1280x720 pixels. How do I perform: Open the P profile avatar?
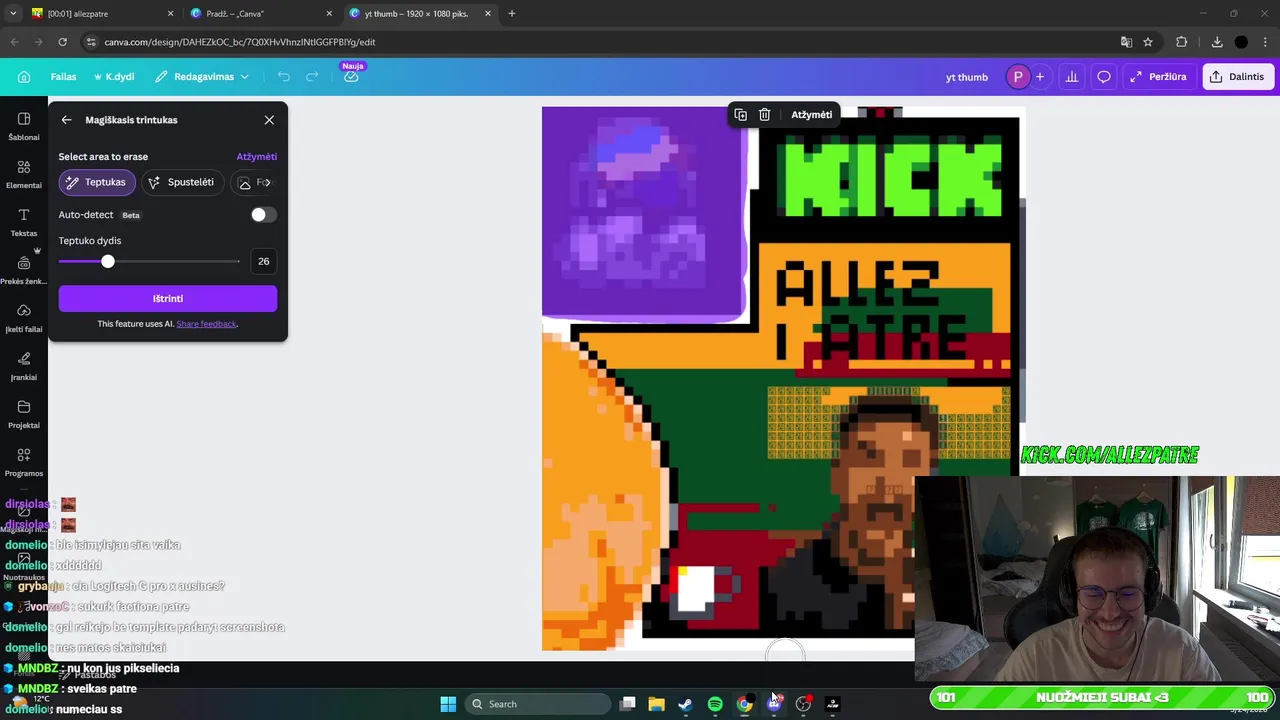1018,77
